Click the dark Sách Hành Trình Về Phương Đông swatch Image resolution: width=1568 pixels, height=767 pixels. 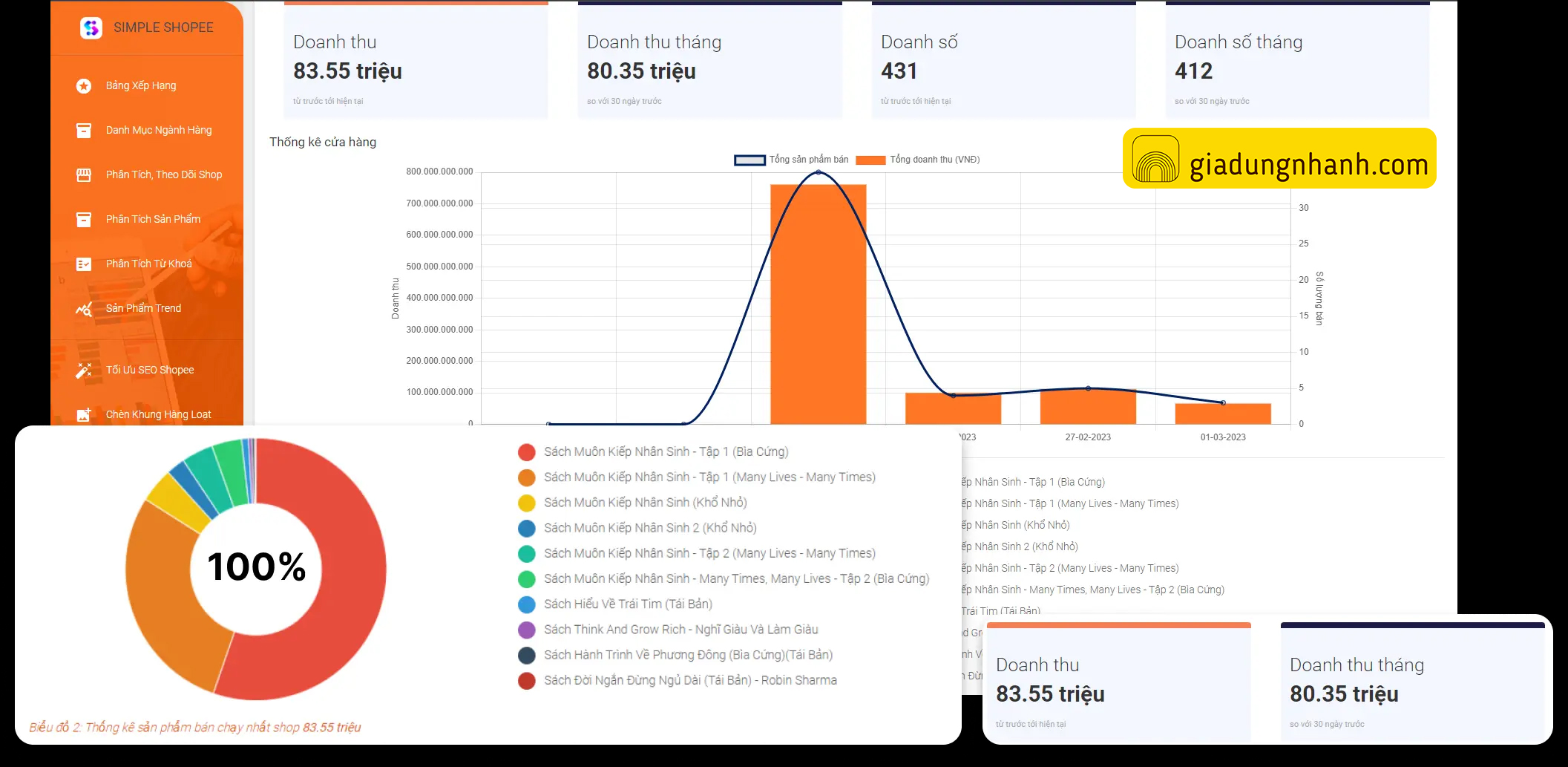tap(527, 656)
